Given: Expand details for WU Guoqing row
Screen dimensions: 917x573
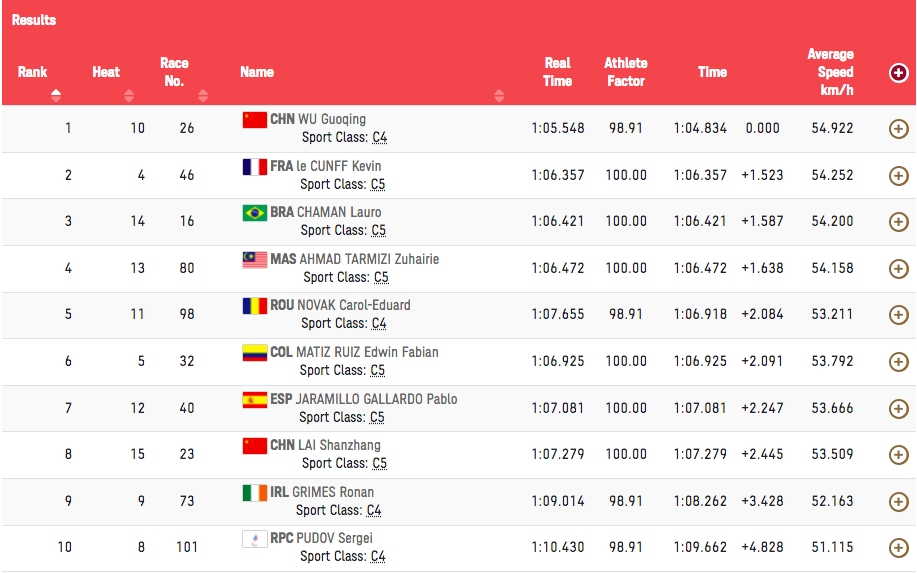Looking at the screenshot, I should point(898,129).
